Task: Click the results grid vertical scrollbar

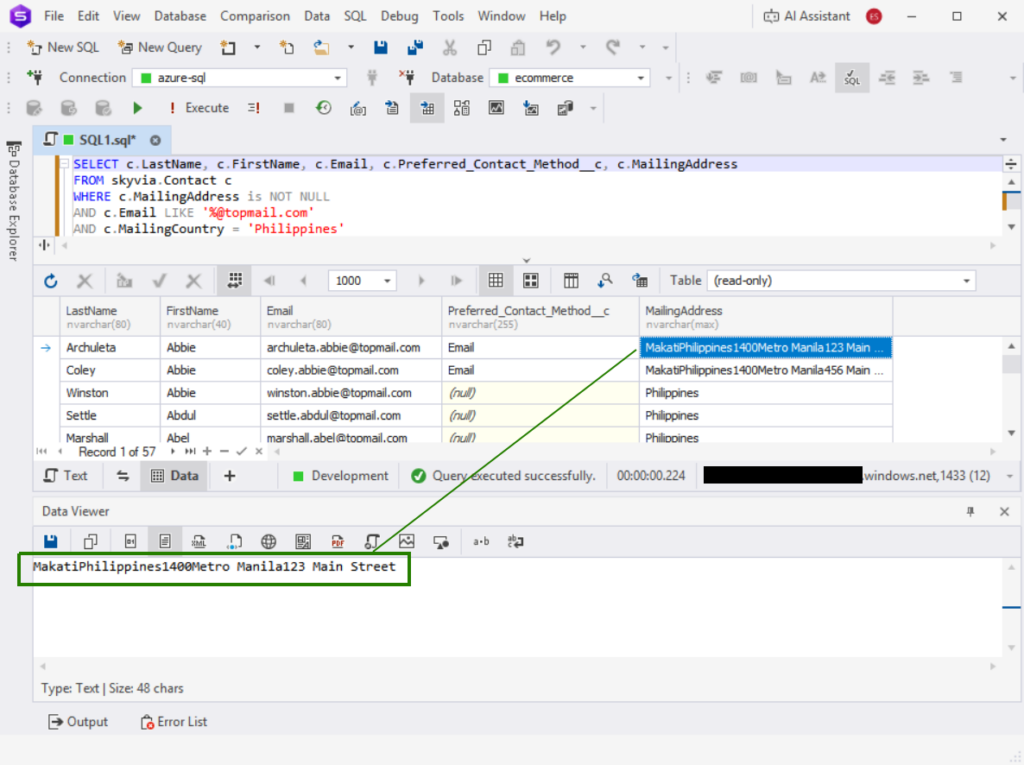Action: 1011,390
